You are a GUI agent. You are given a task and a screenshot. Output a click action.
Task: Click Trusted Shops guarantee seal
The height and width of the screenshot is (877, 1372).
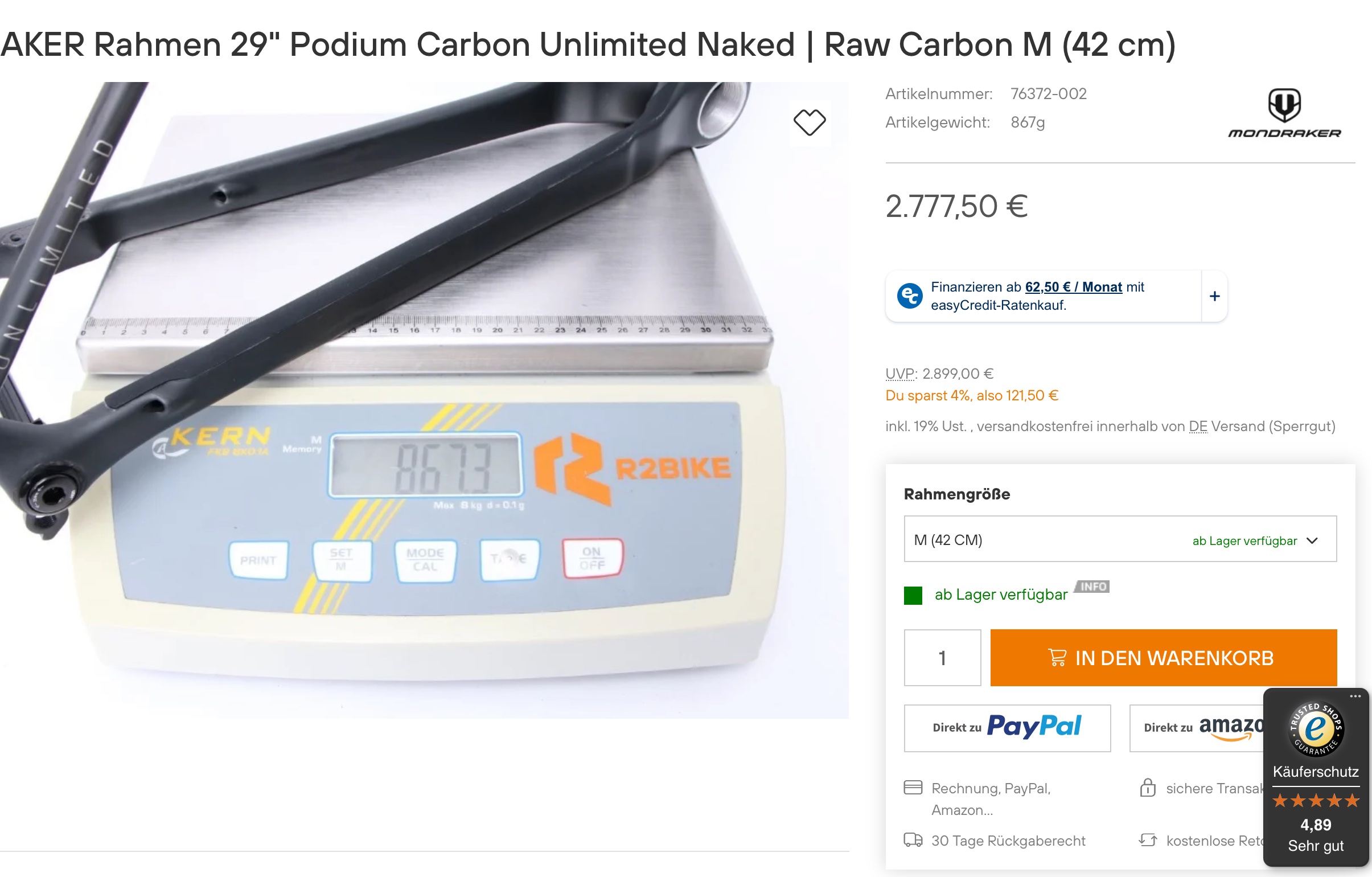pos(1316,729)
